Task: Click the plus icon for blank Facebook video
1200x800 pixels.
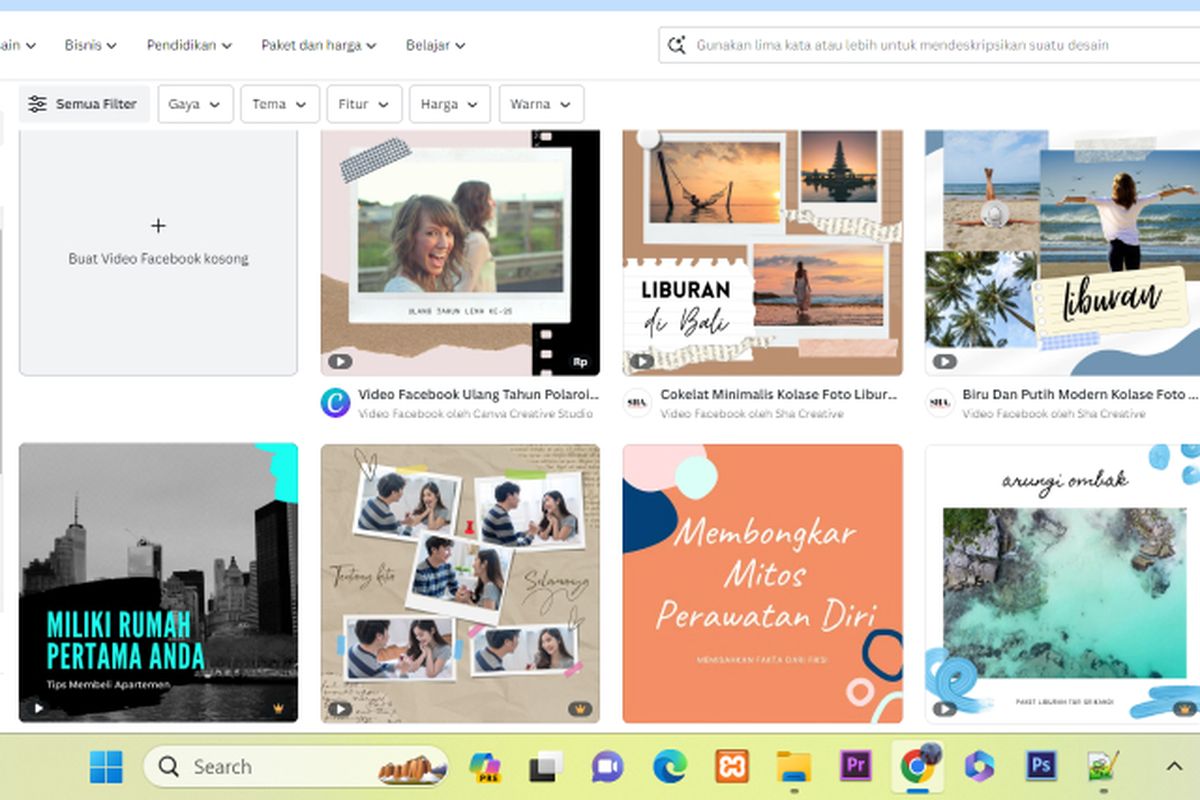Action: pyautogui.click(x=158, y=226)
